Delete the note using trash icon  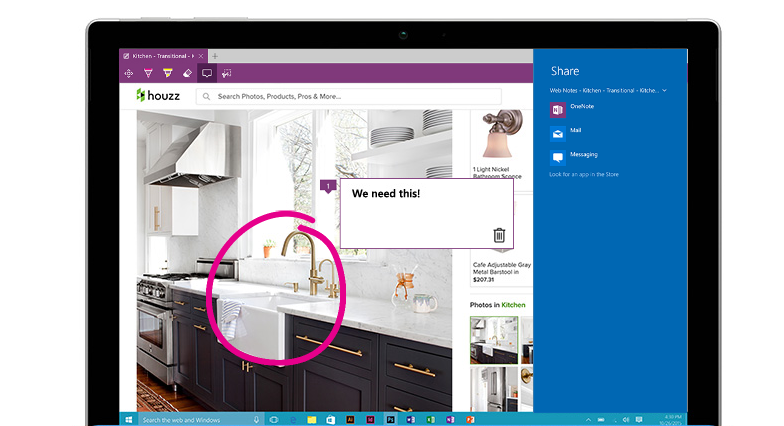click(499, 235)
